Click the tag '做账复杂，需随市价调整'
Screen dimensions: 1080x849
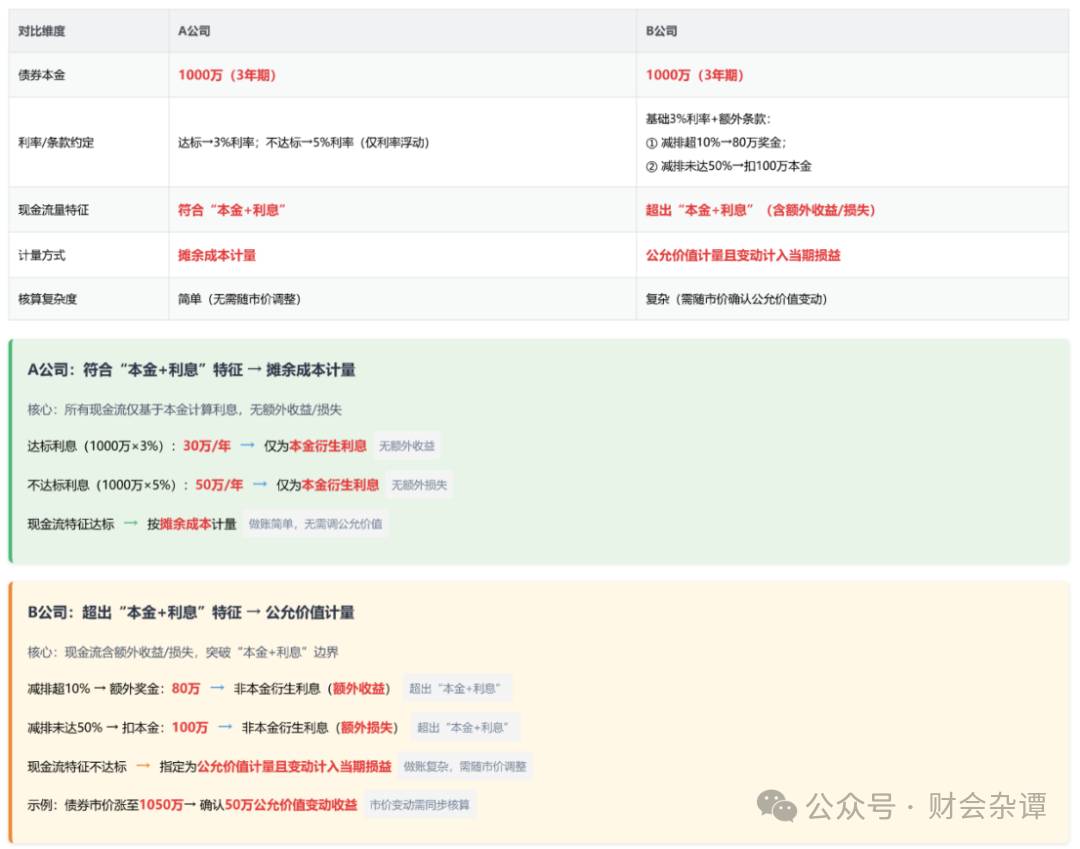coord(465,766)
